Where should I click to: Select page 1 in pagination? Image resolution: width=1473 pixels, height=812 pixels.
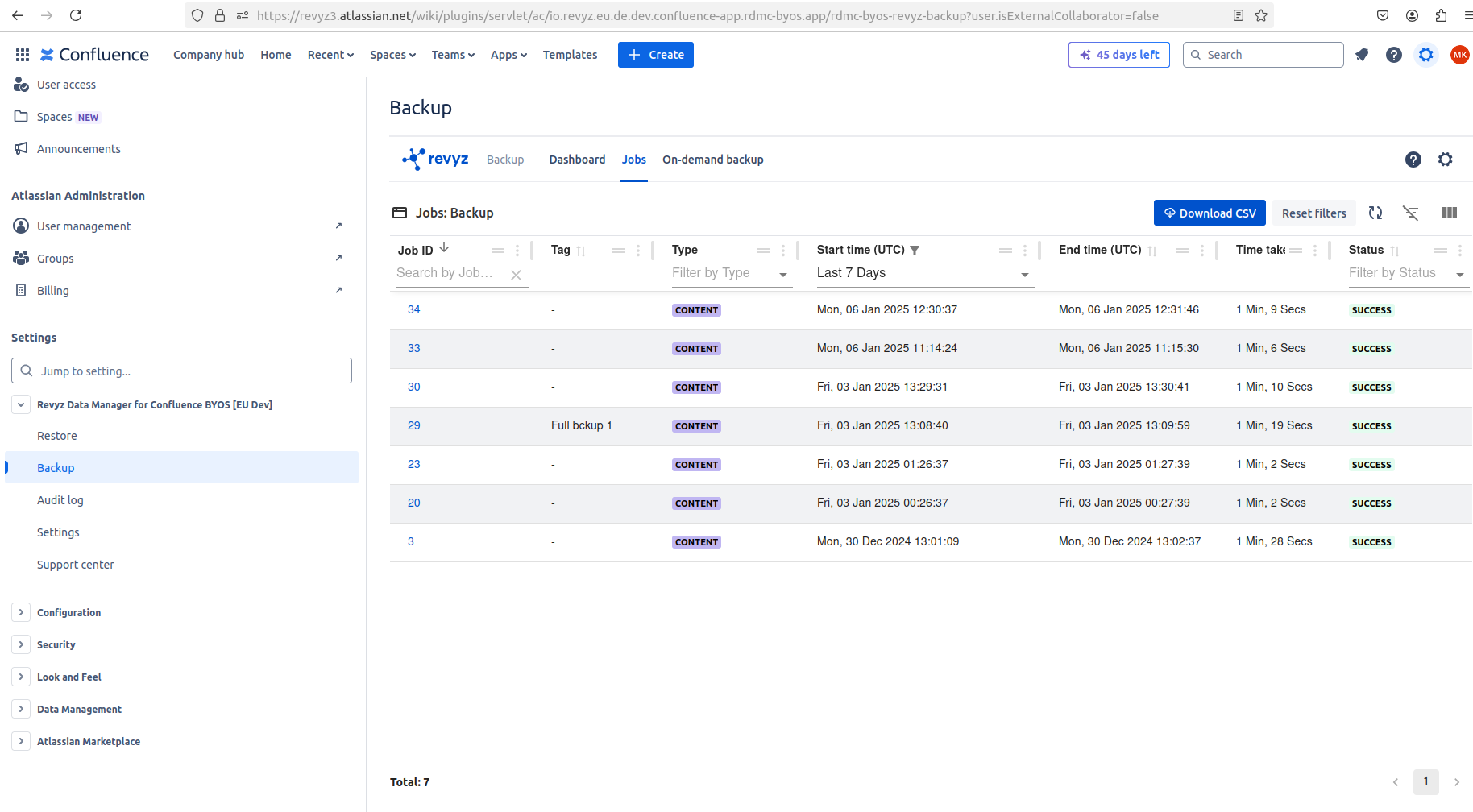point(1426,781)
